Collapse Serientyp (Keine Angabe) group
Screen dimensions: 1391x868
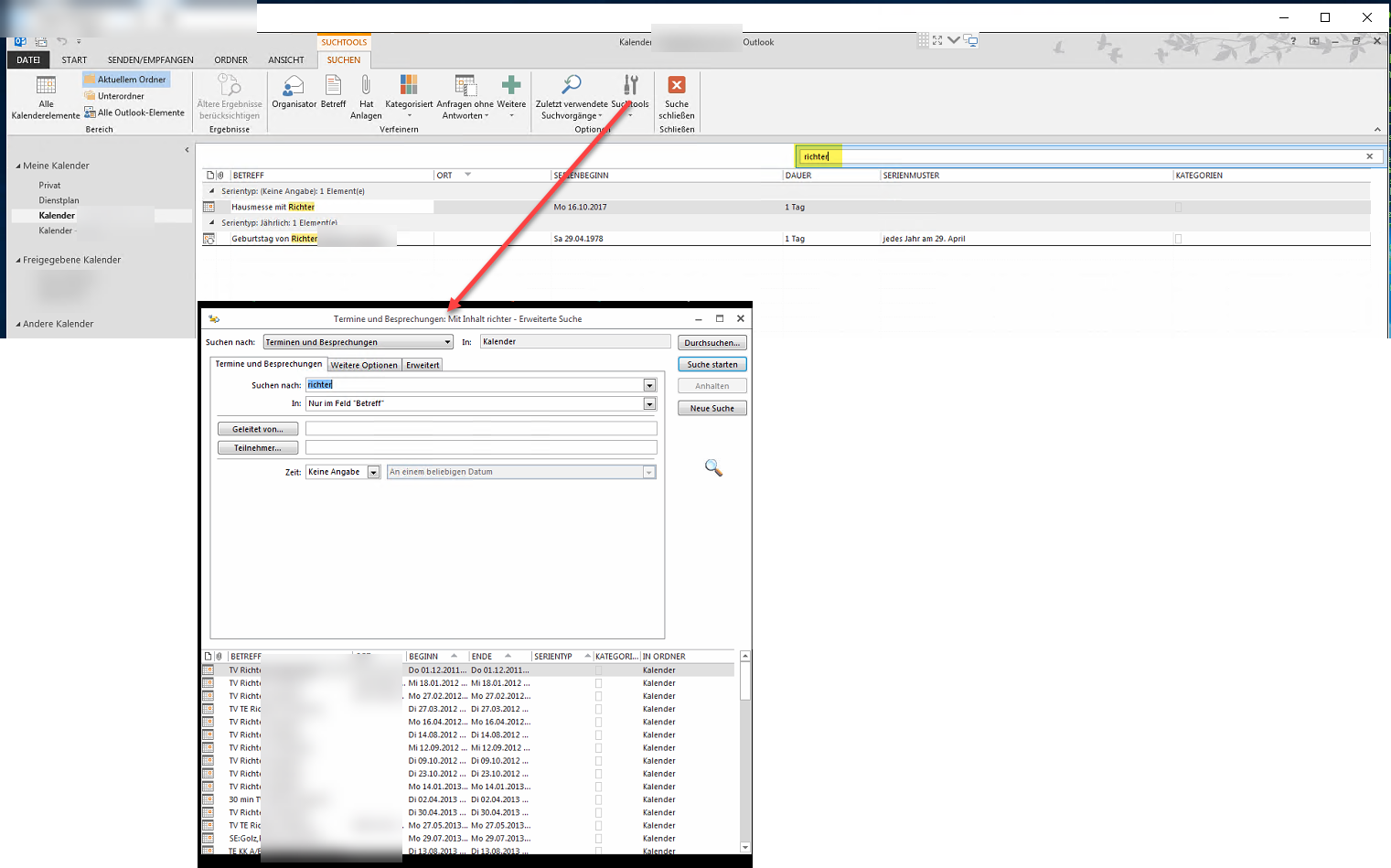[x=212, y=191]
